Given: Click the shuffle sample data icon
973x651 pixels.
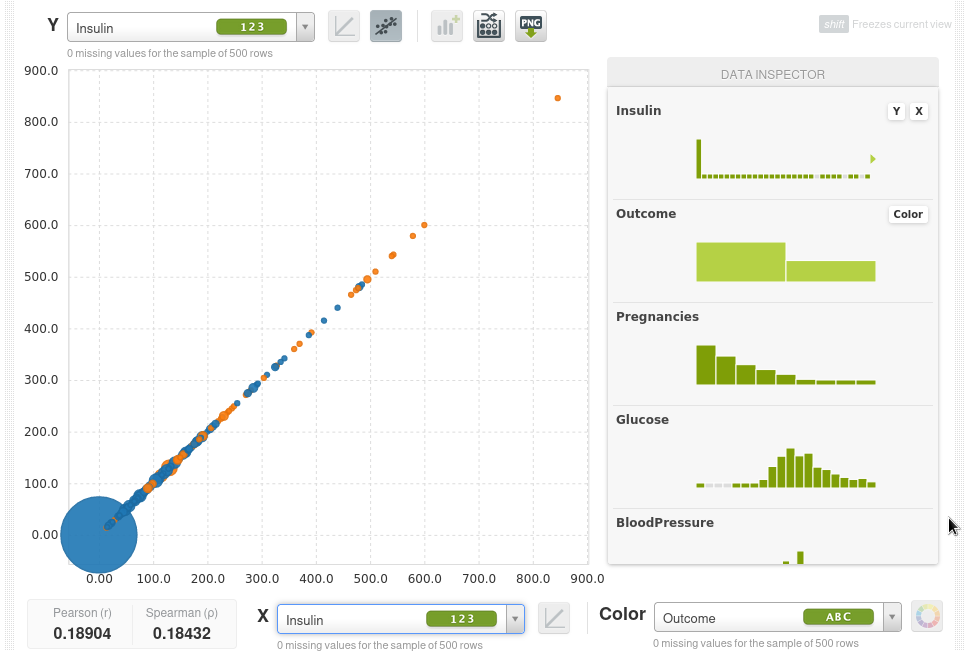Looking at the screenshot, I should coord(489,27).
